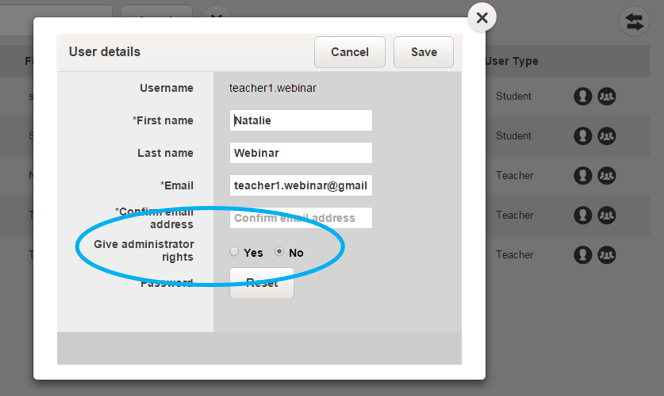Viewport: 664px width, 396px height.
Task: Select Yes for administrator rights
Action: click(x=234, y=252)
